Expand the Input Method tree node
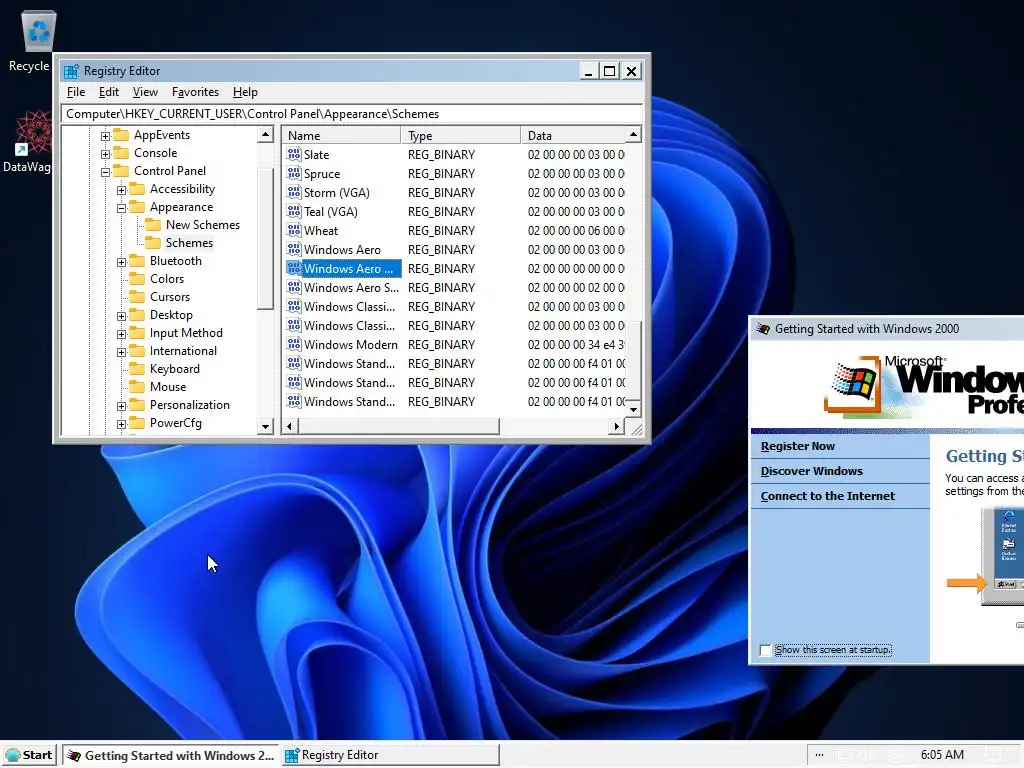The height and width of the screenshot is (768, 1024). [121, 334]
